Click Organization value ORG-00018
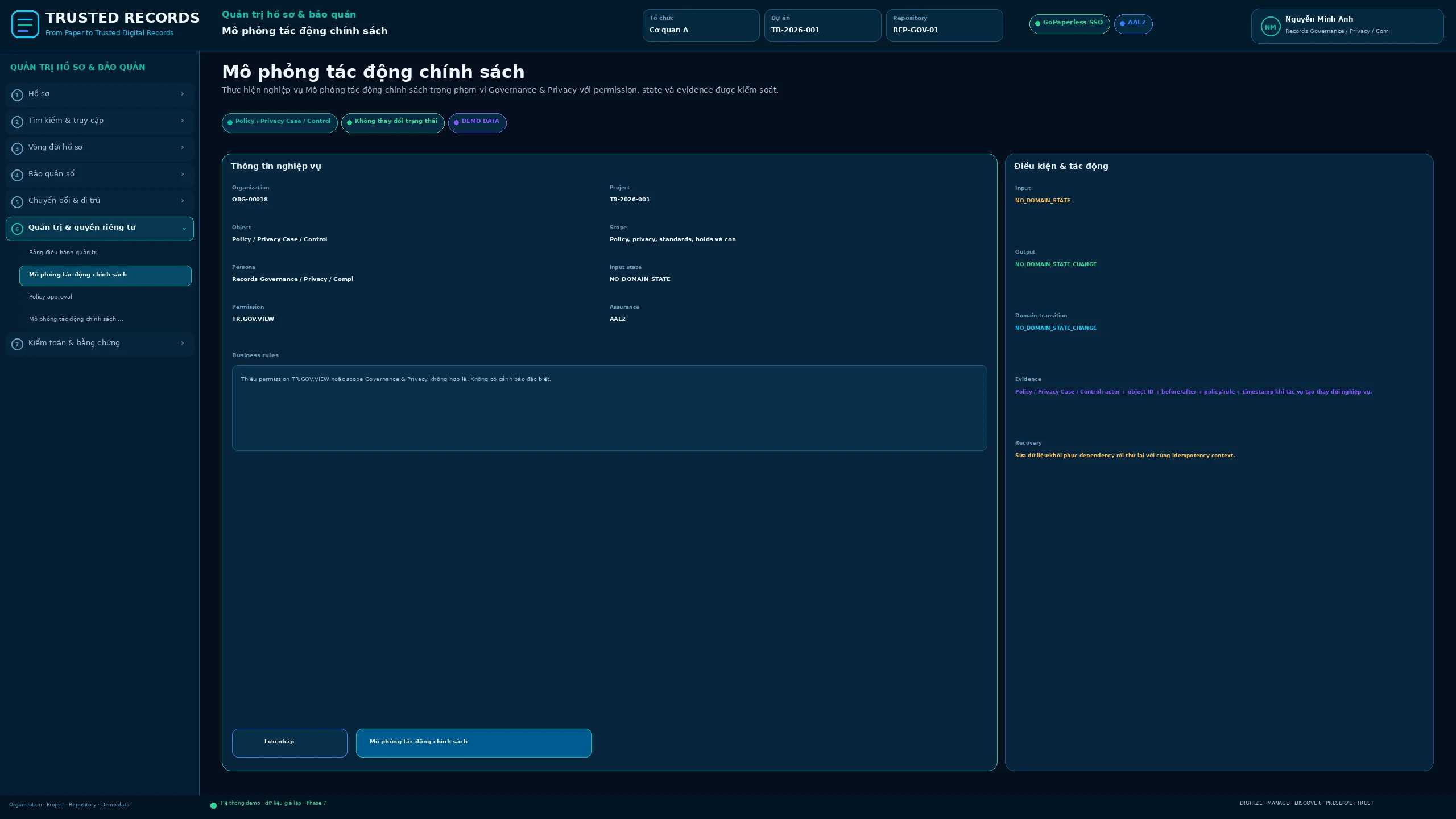This screenshot has height=819, width=1456. coord(250,200)
